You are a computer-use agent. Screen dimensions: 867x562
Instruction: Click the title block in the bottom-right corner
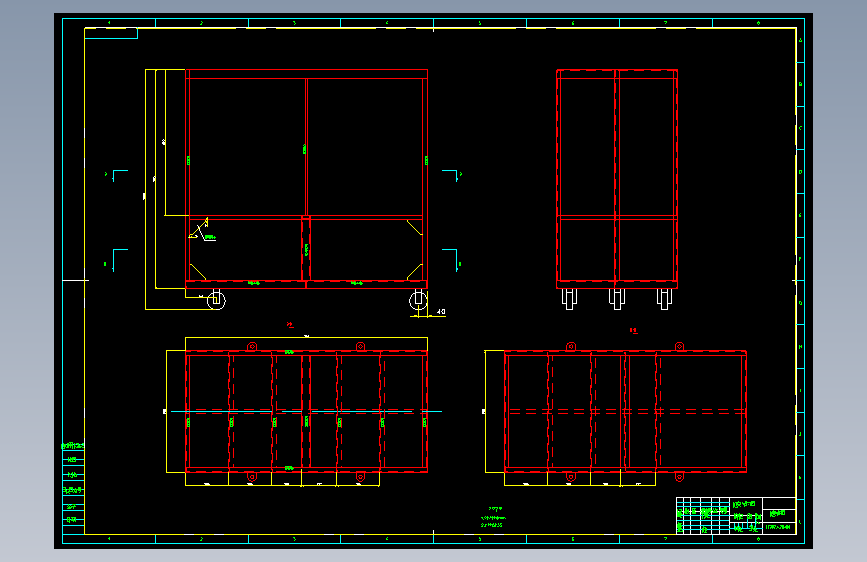736,516
